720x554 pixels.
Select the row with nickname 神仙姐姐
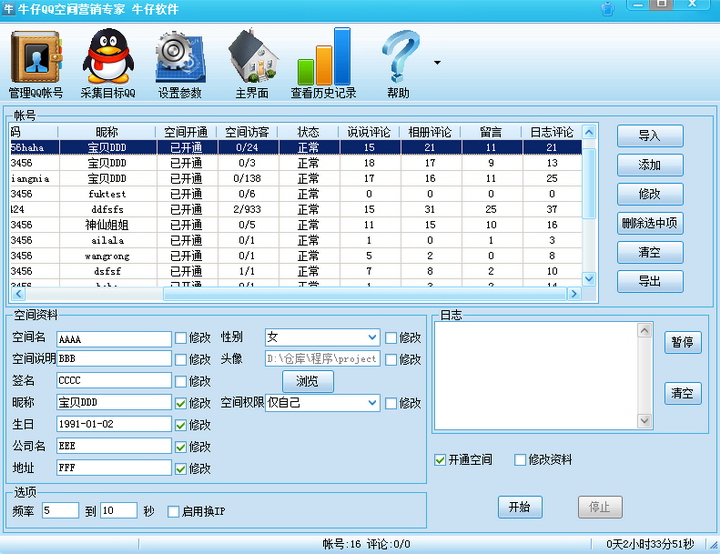coord(296,225)
